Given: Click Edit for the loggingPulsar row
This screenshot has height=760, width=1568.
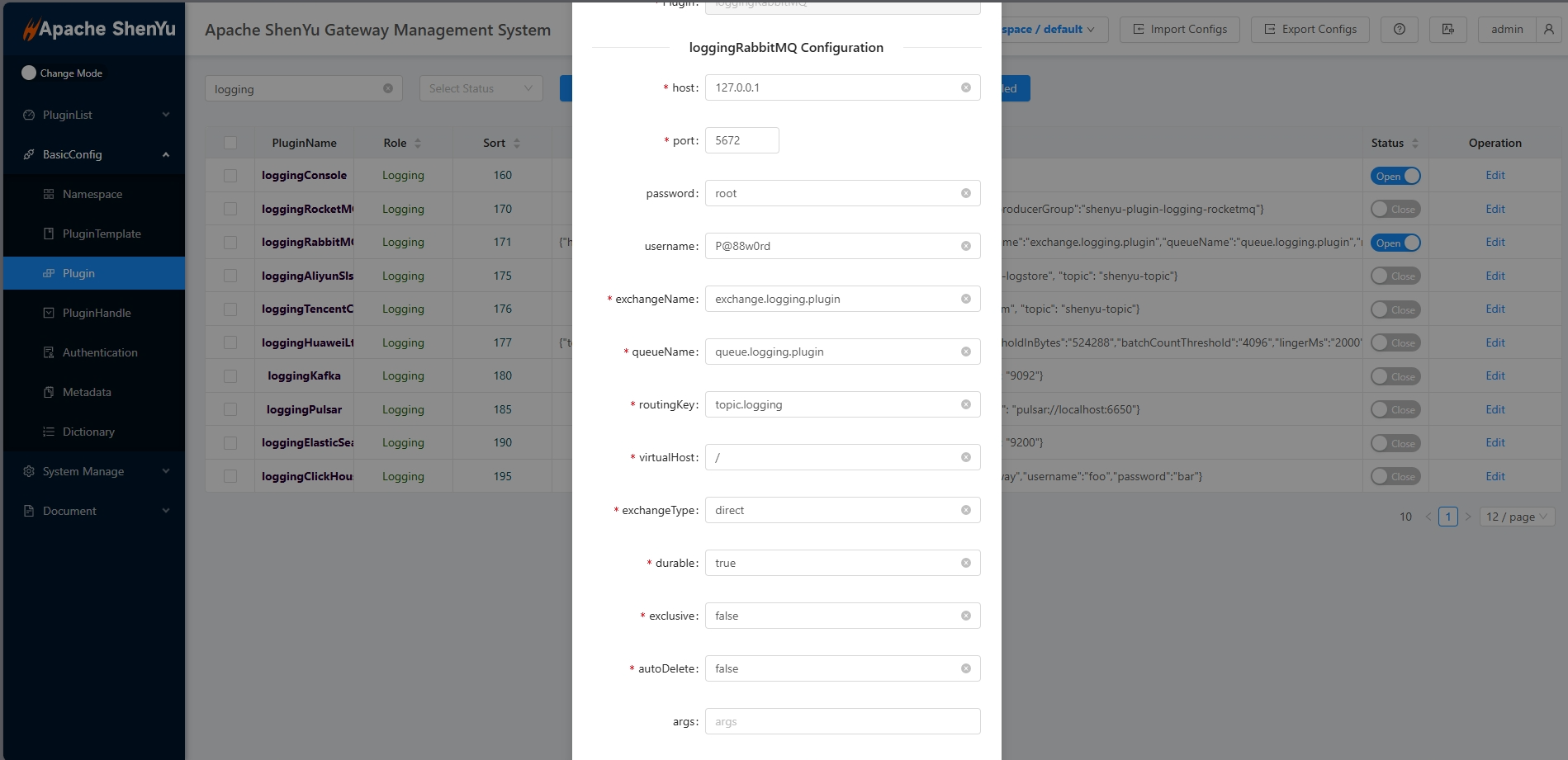Looking at the screenshot, I should click(1495, 409).
